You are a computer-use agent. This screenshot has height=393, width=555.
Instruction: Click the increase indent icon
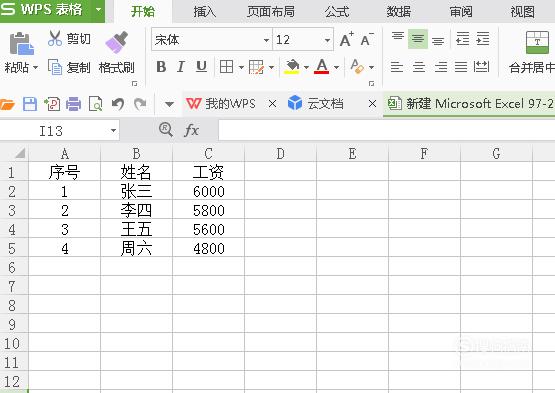[483, 39]
